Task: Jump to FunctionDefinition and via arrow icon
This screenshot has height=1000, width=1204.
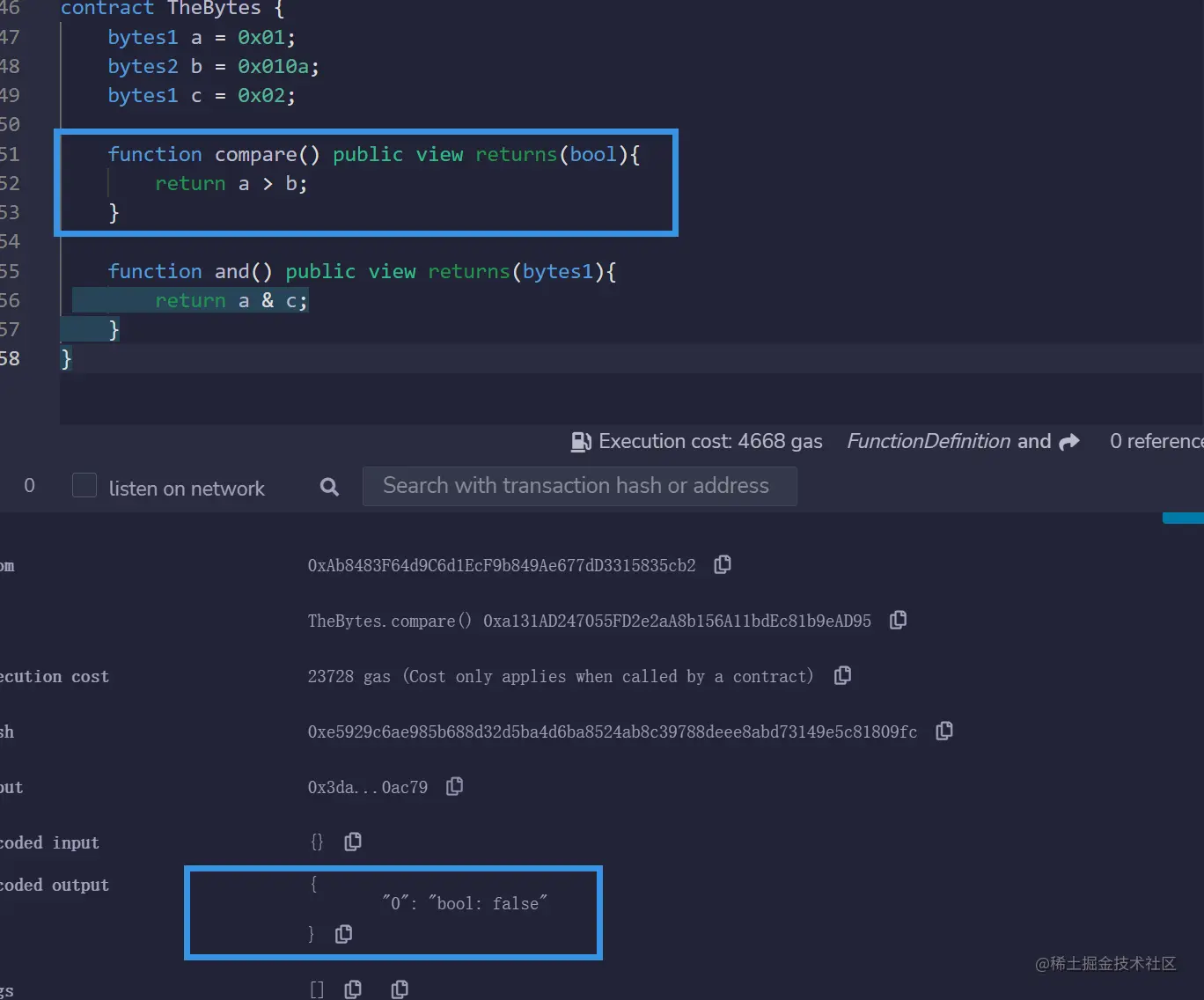Action: pos(1069,441)
